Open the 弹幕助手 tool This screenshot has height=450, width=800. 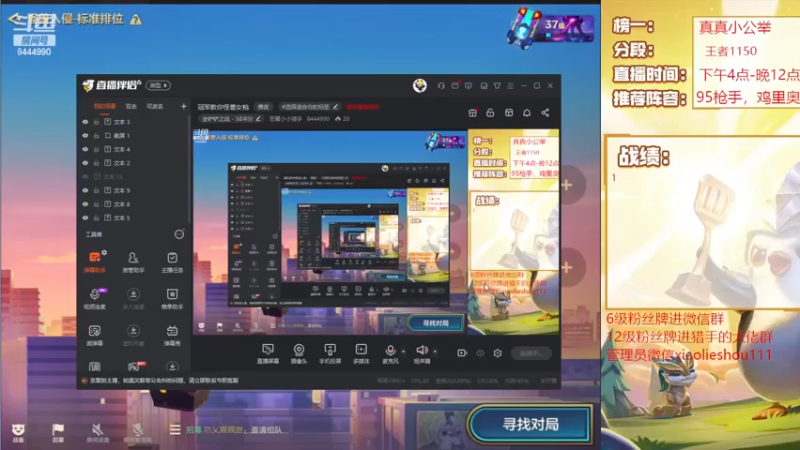pyautogui.click(x=95, y=262)
